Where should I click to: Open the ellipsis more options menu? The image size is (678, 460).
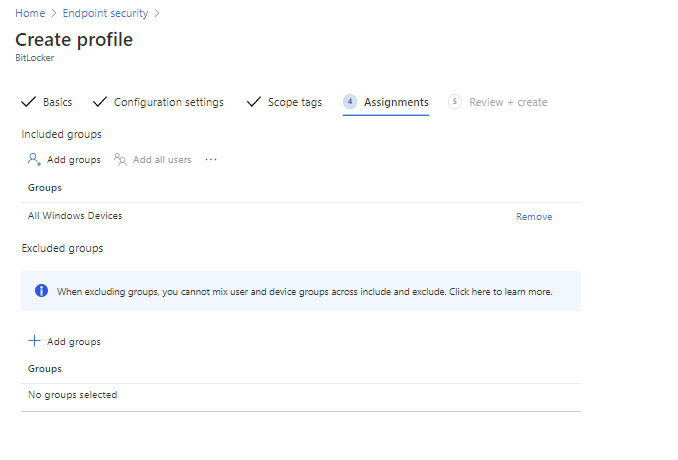[x=211, y=159]
